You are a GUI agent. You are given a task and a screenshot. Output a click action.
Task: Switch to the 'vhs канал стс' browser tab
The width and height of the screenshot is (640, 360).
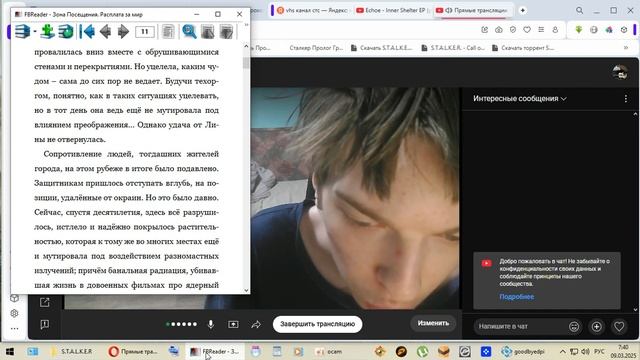click(312, 10)
